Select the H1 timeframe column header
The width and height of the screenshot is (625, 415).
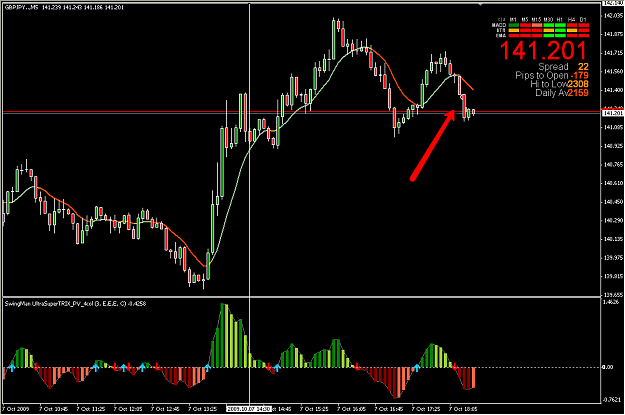(x=560, y=19)
